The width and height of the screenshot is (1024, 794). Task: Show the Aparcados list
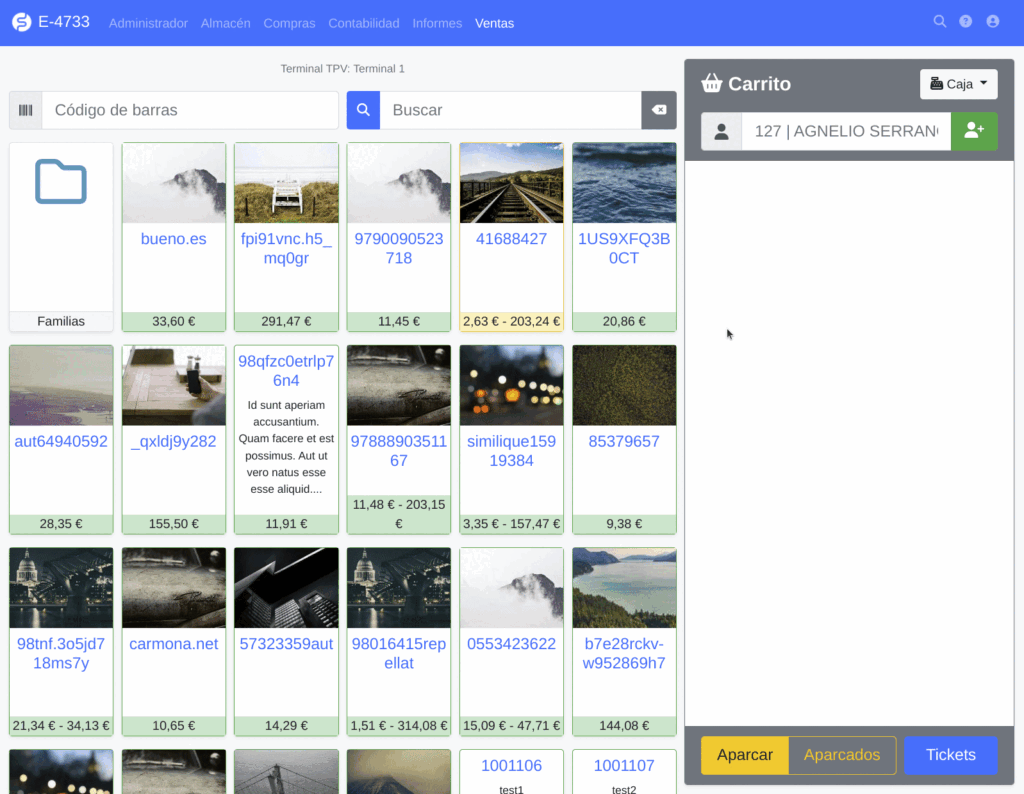[x=841, y=755]
